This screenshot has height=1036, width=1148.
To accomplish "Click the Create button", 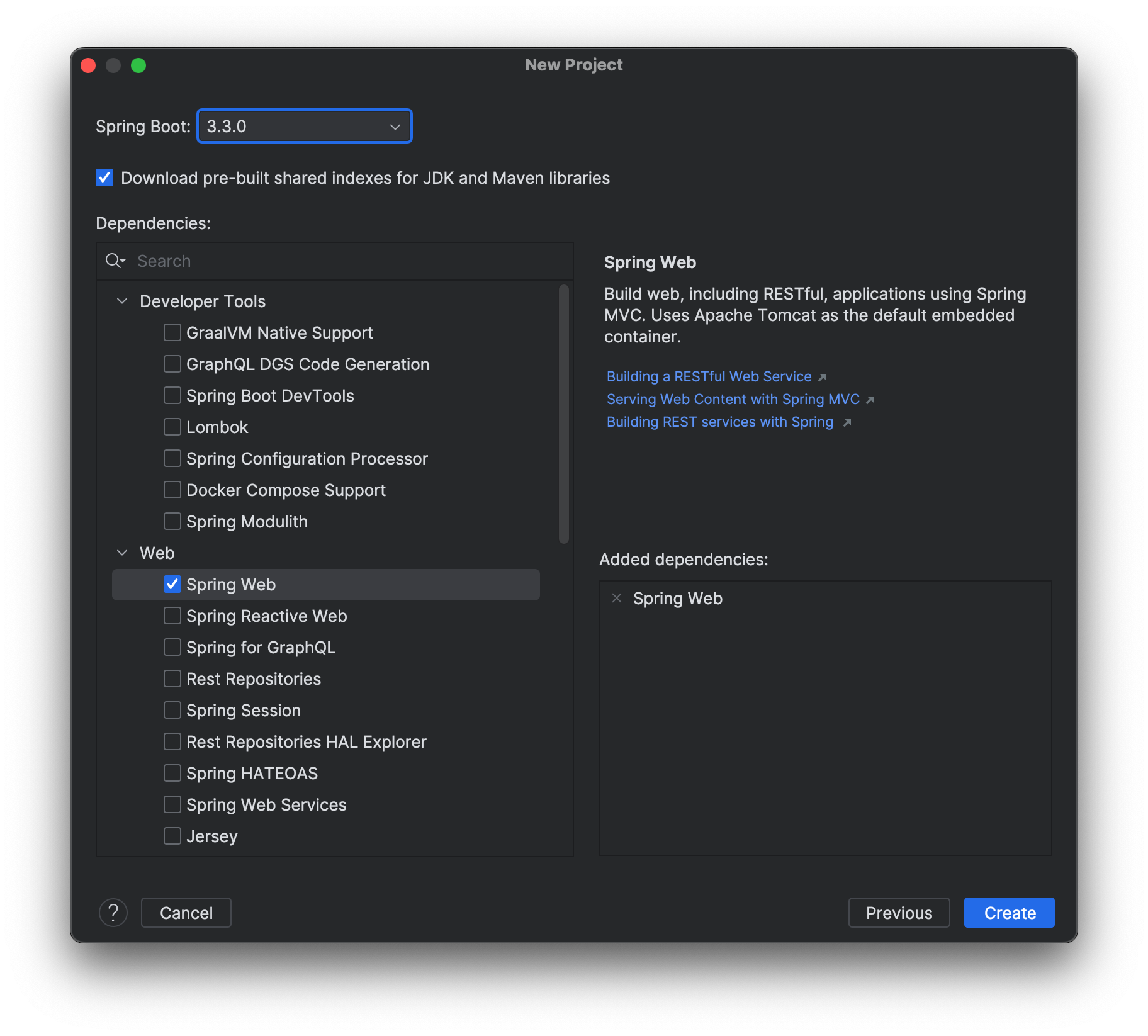I will [1008, 913].
